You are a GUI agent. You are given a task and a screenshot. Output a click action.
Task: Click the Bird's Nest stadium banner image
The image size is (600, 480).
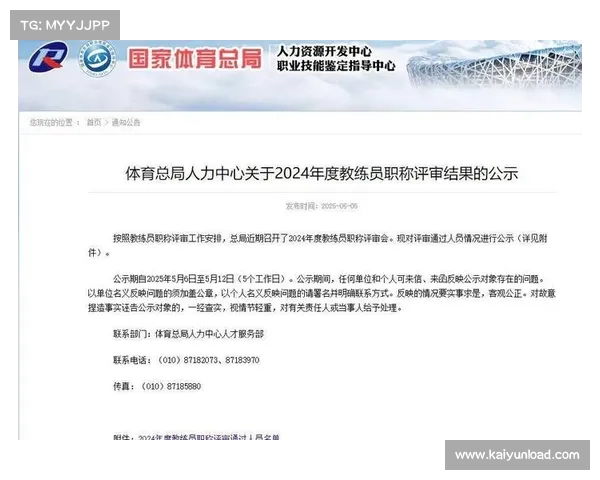[494, 68]
